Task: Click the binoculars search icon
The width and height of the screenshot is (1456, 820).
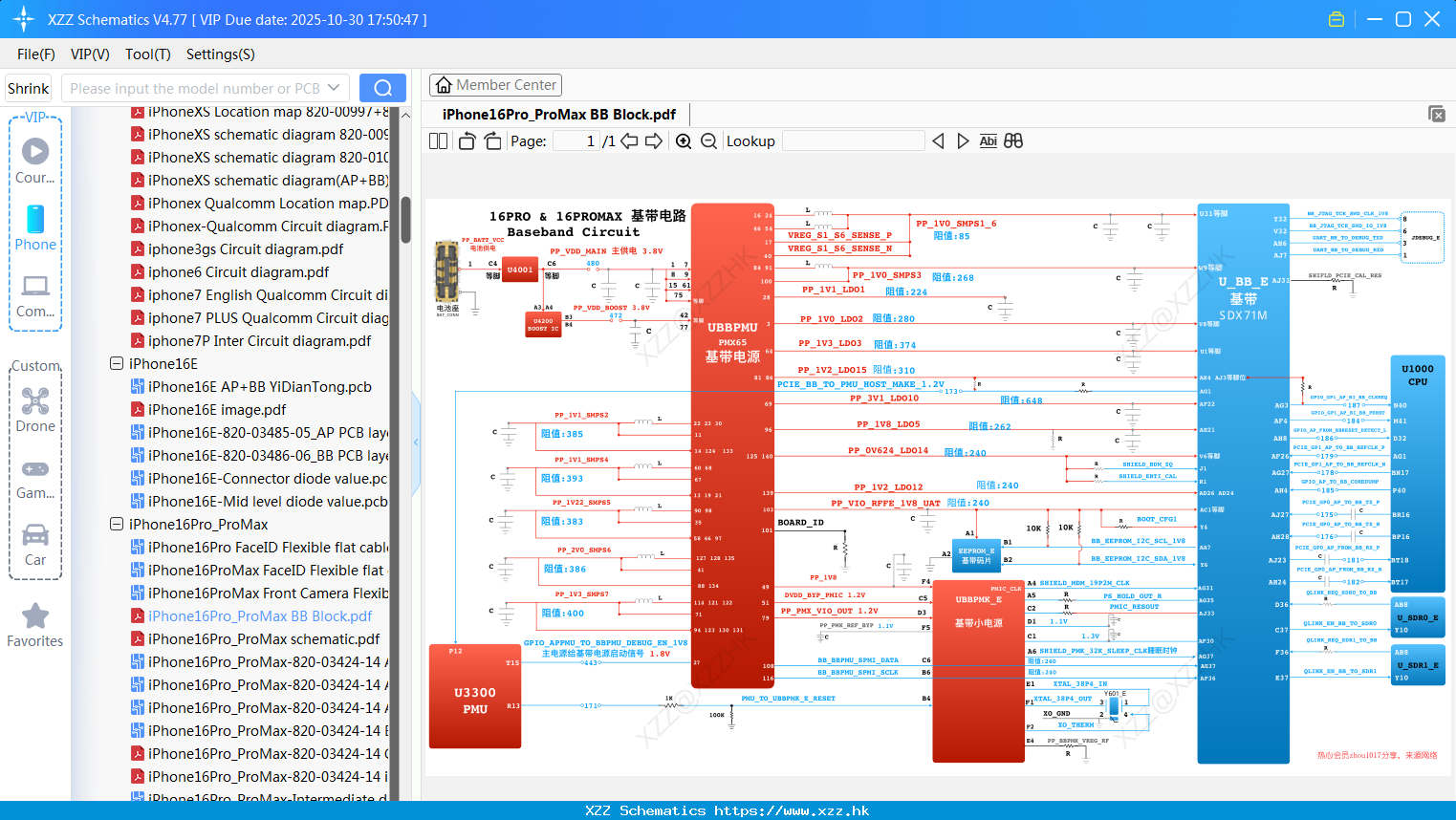Action: click(x=1013, y=141)
